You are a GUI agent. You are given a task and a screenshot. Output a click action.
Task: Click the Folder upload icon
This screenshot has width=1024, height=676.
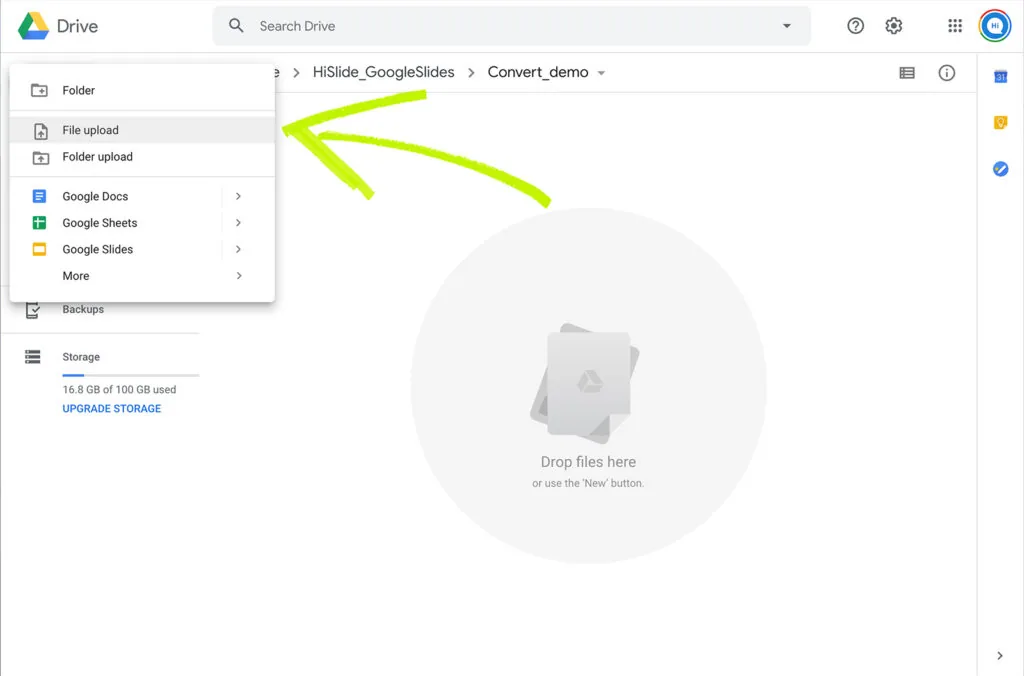tap(40, 157)
